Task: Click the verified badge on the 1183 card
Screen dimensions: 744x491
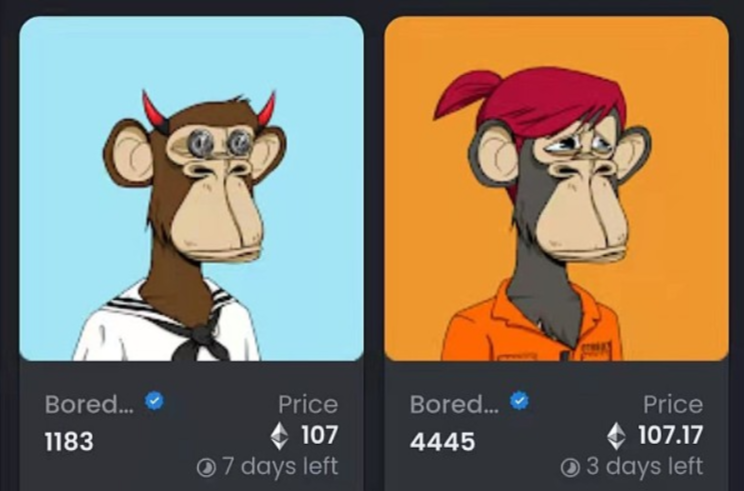Action: click(154, 401)
